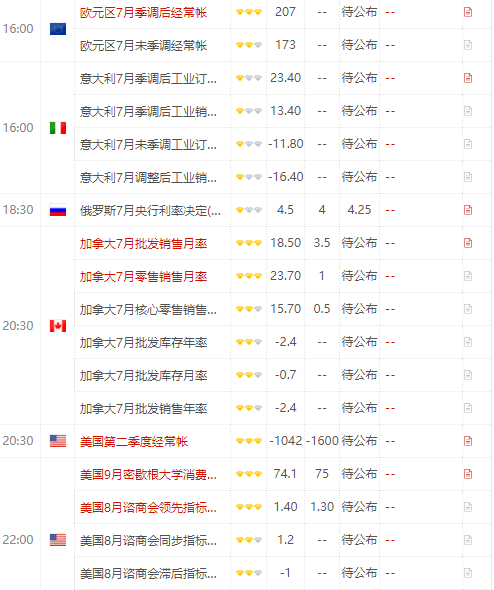This screenshot has height=590, width=494.
Task: Select 意大利7月调整后工业销 row title
Action: [x=148, y=178]
